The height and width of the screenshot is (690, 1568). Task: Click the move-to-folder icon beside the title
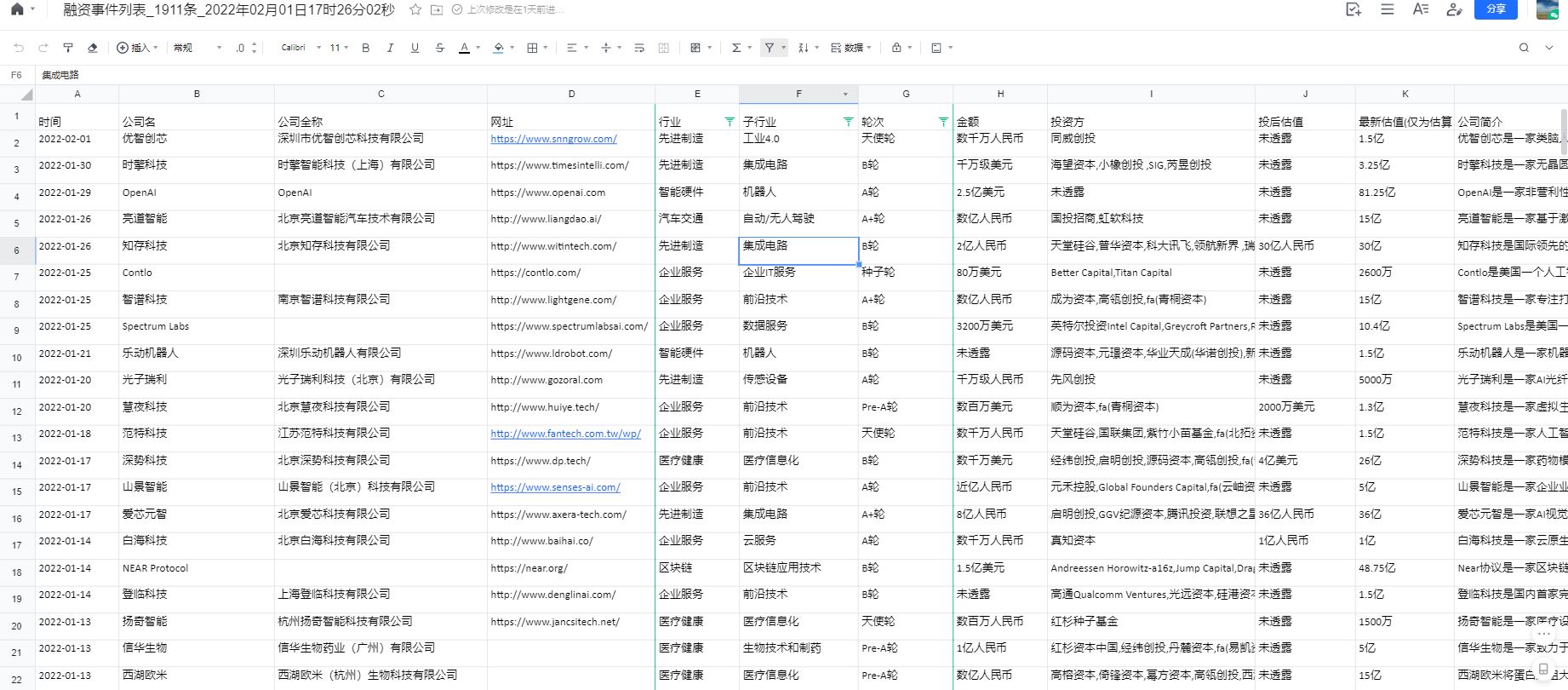437,9
